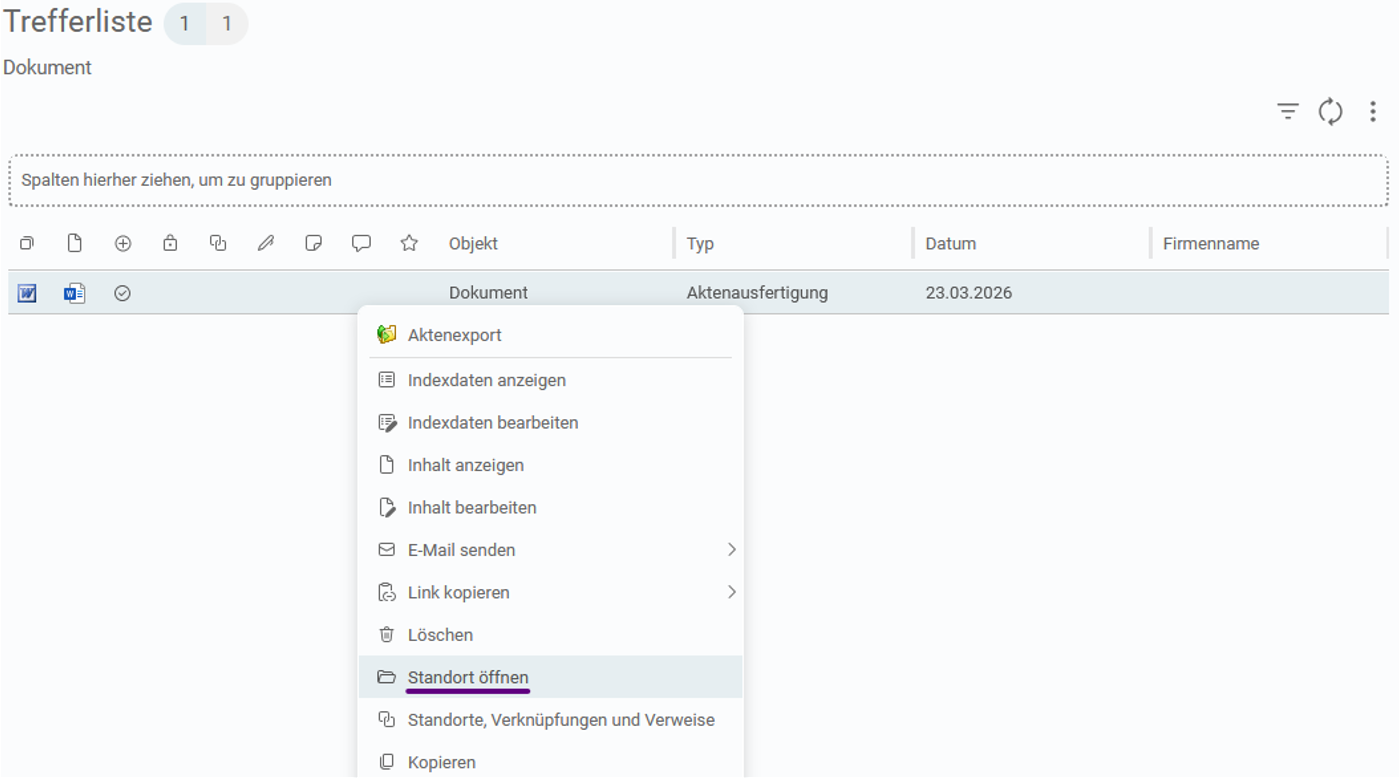Choose Inhalt anzeigen

(x=551, y=465)
